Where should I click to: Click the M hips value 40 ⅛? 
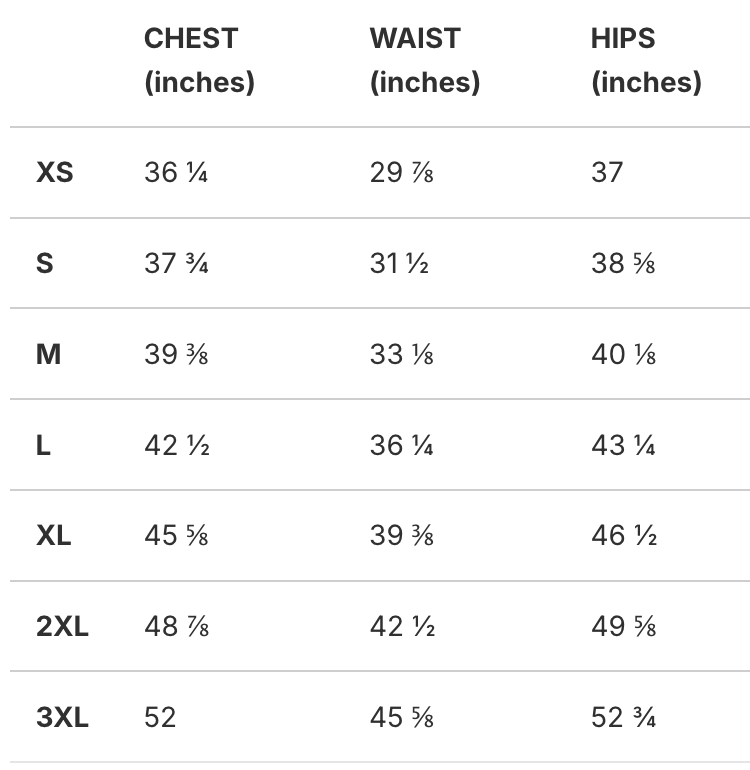(623, 355)
